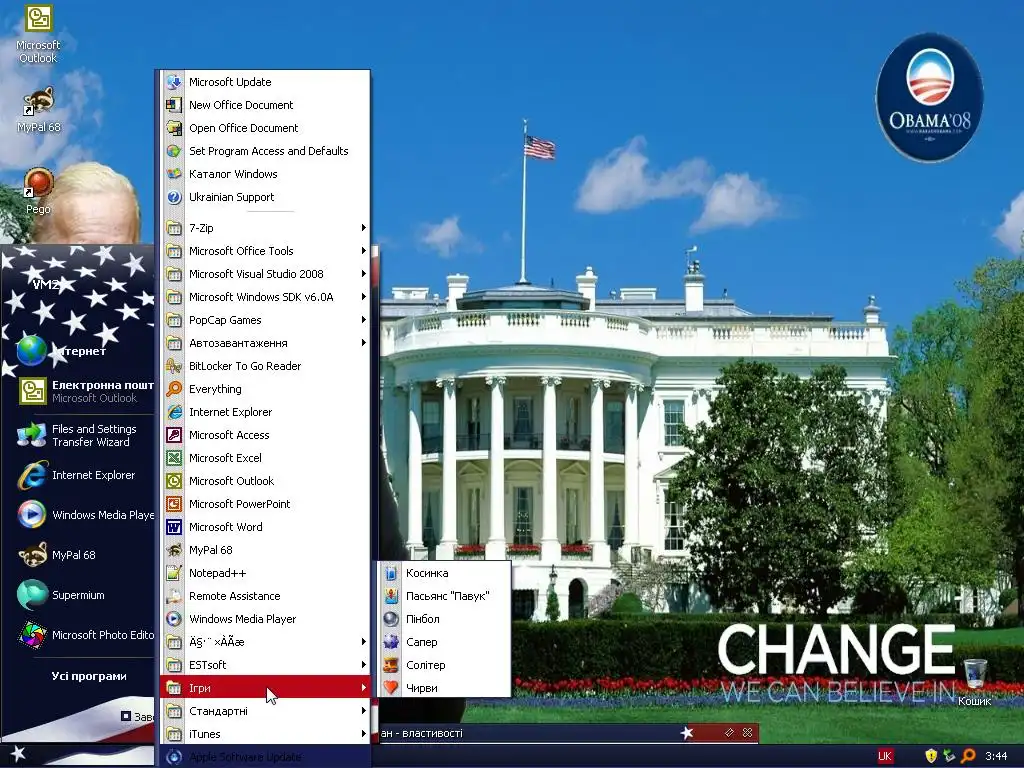The height and width of the screenshot is (768, 1024).
Task: Click Internet Explorer icon in programs list
Action: (x=174, y=412)
